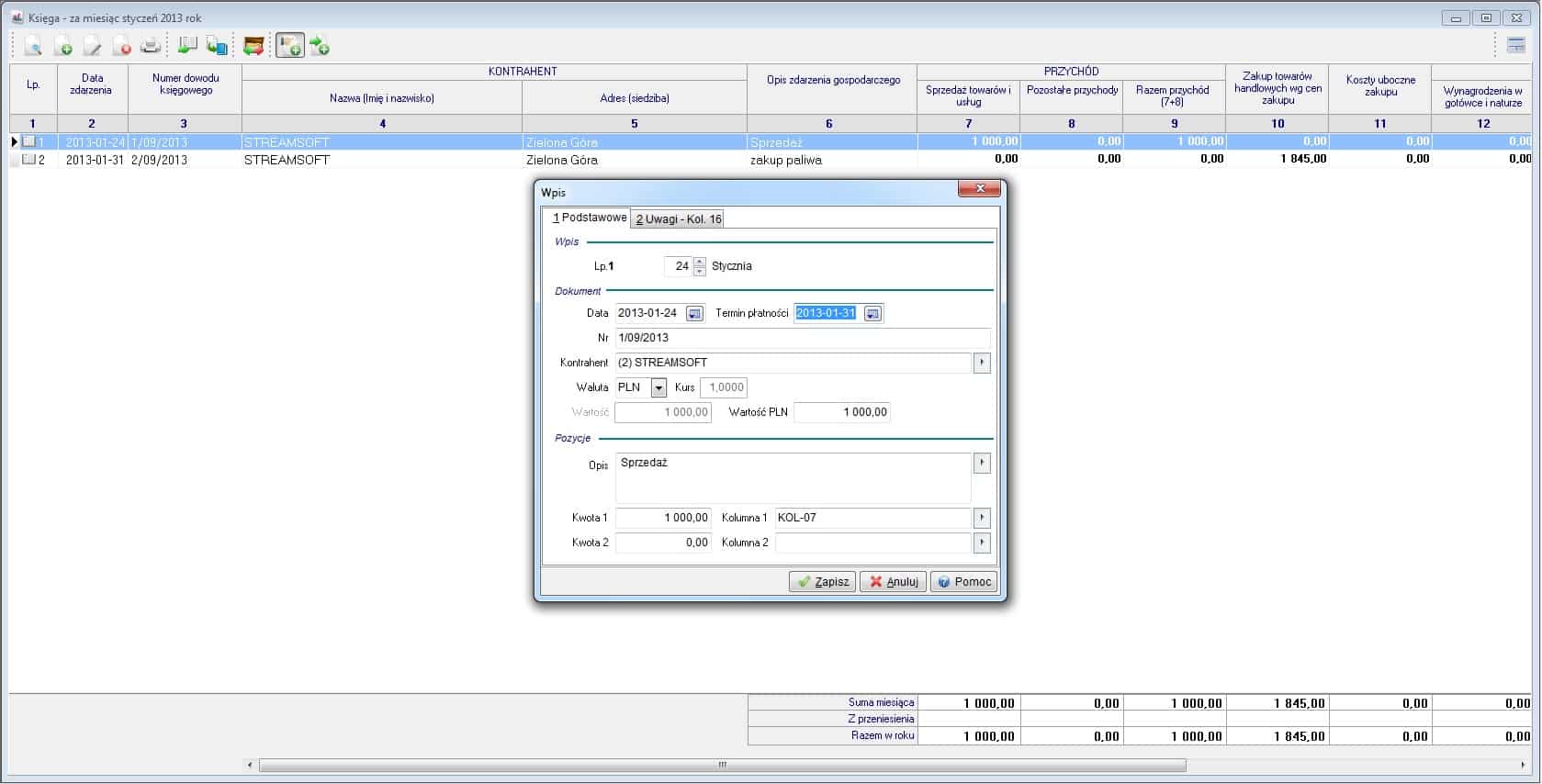Click the document Data input field

(650, 313)
